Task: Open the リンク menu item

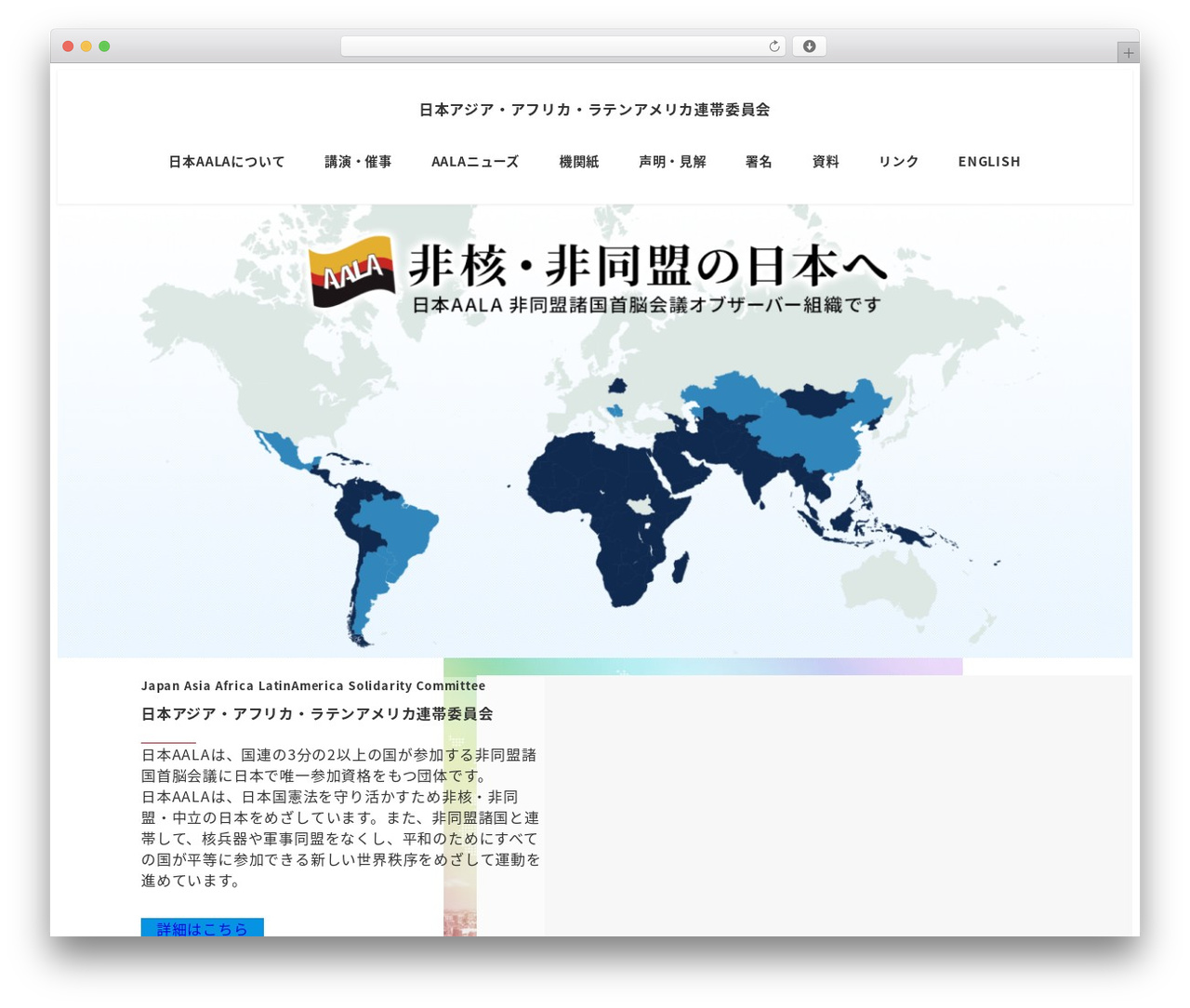Action: 899,162
